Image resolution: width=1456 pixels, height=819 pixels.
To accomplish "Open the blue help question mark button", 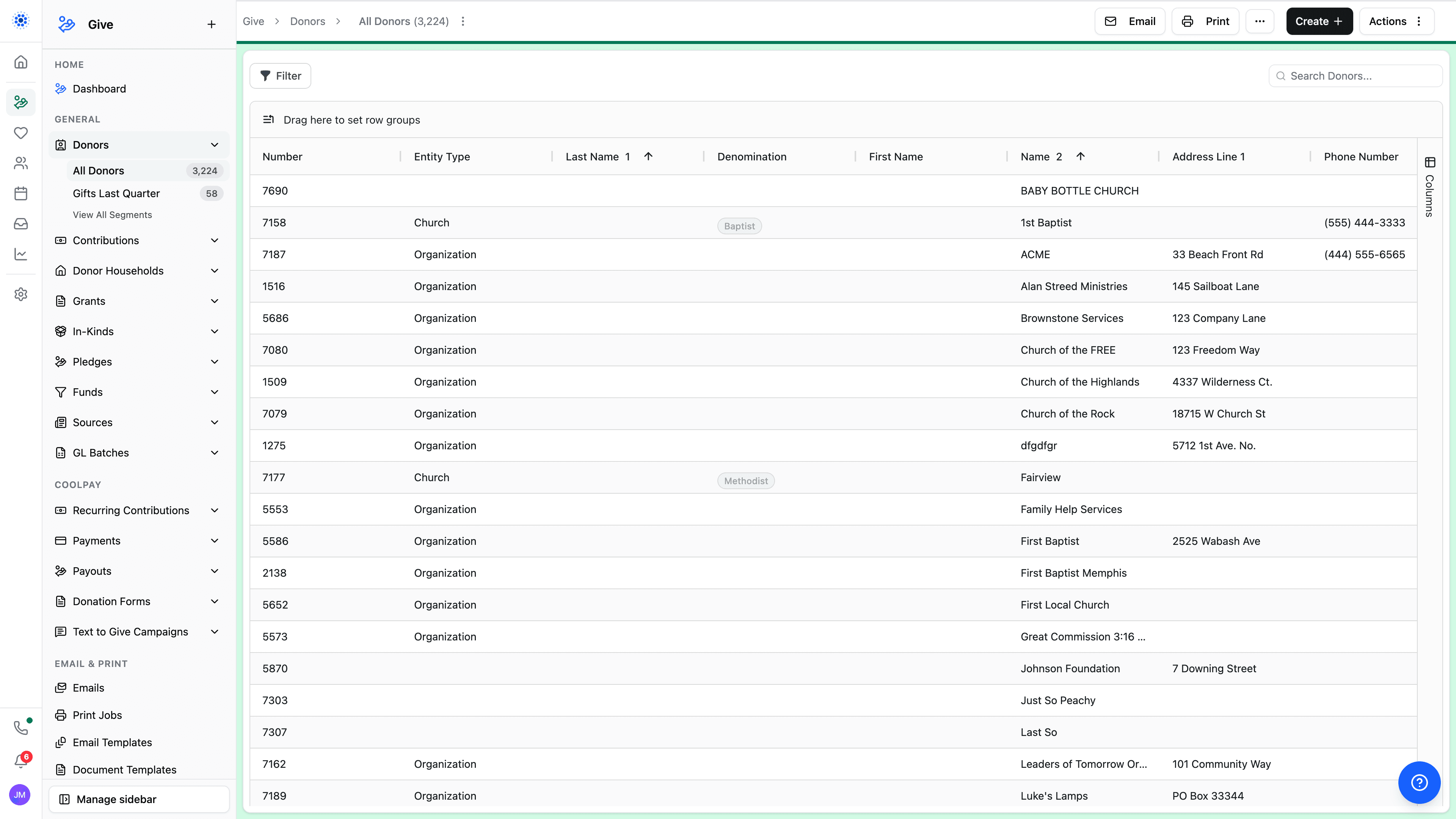I will pyautogui.click(x=1419, y=782).
